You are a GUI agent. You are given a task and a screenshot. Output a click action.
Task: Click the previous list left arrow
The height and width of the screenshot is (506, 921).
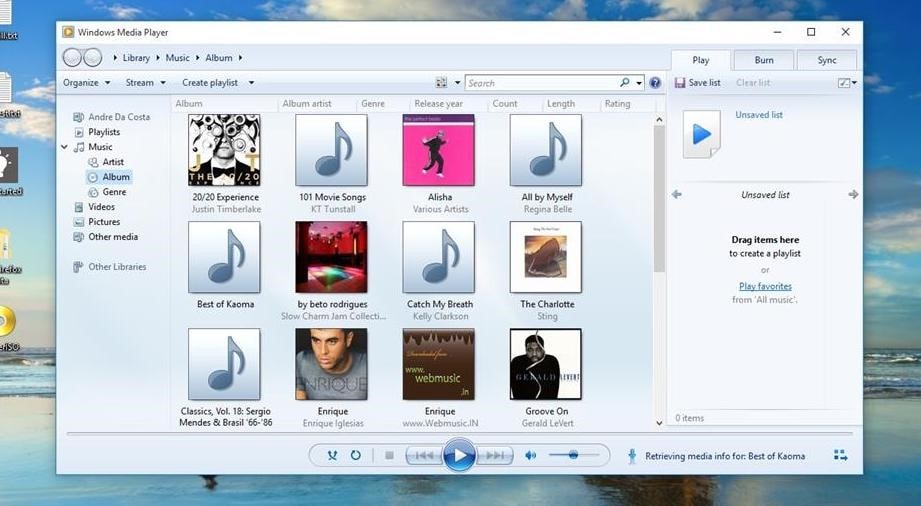(x=677, y=195)
